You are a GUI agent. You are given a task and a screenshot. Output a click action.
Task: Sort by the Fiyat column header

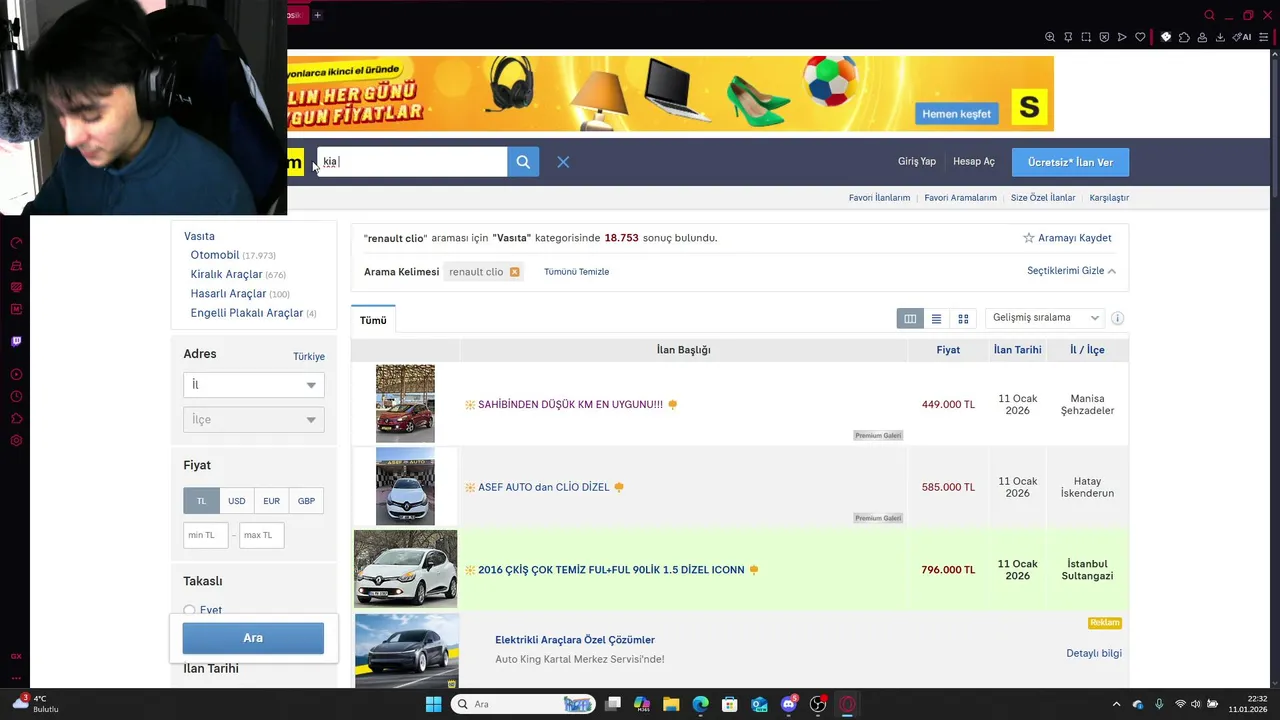pos(948,350)
